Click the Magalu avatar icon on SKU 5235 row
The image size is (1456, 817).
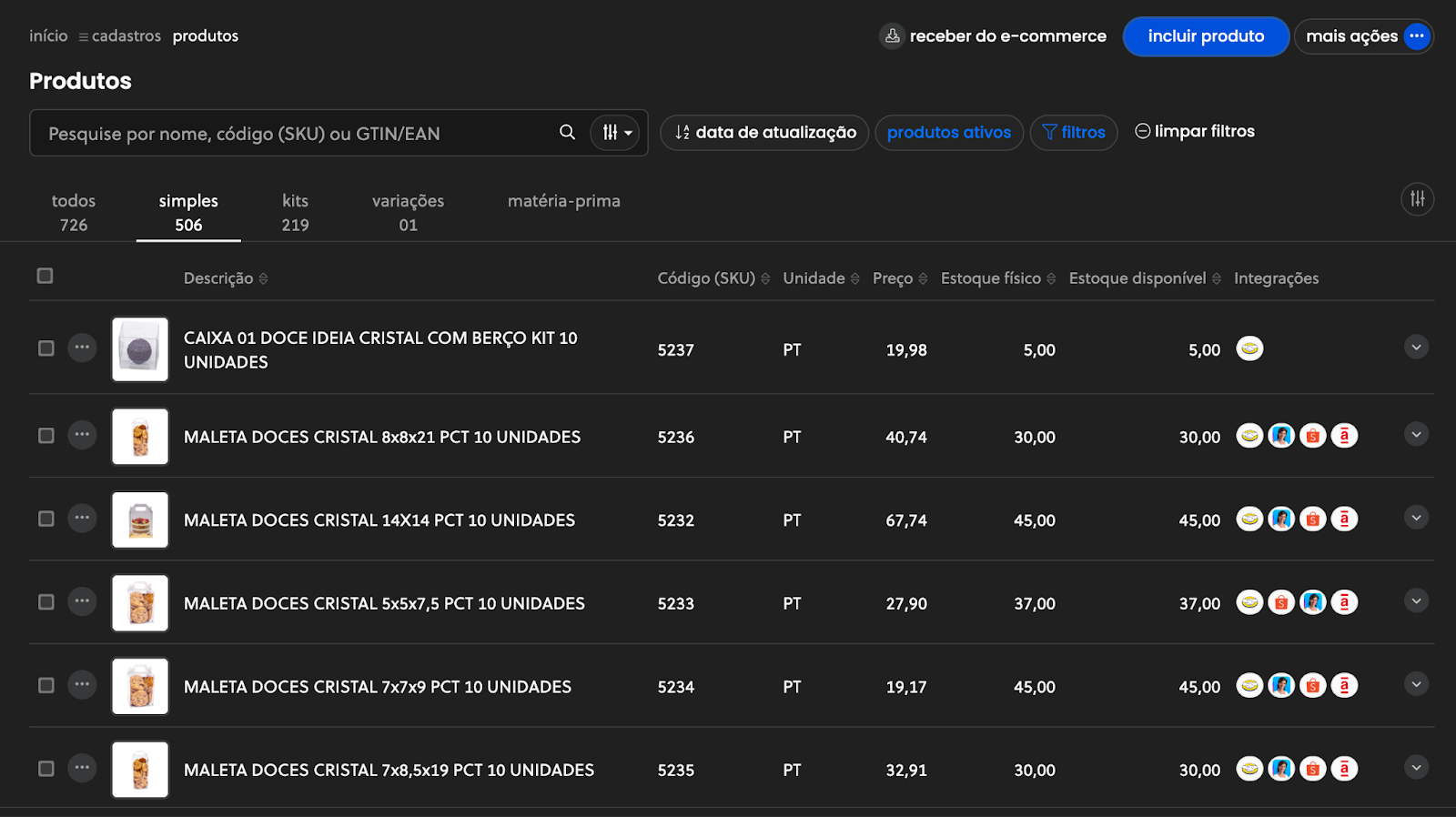(x=1281, y=769)
